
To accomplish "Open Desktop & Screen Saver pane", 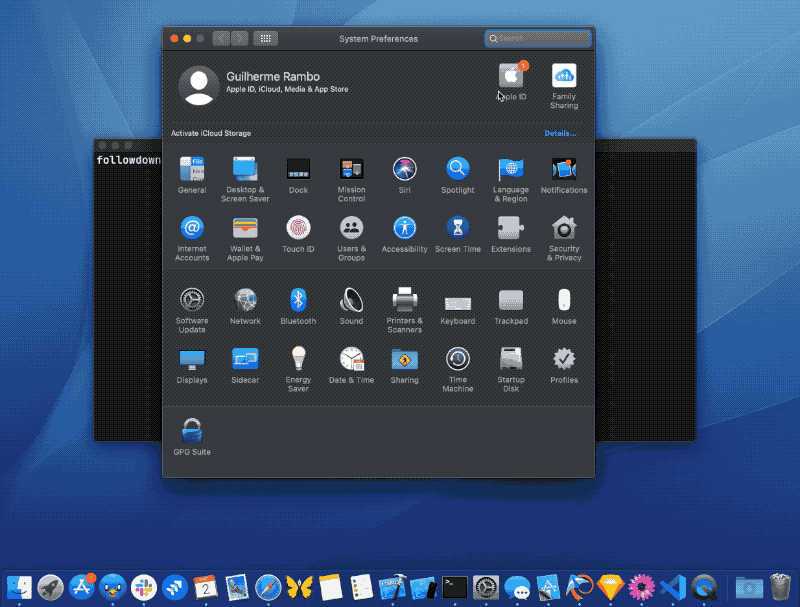I will 245,169.
